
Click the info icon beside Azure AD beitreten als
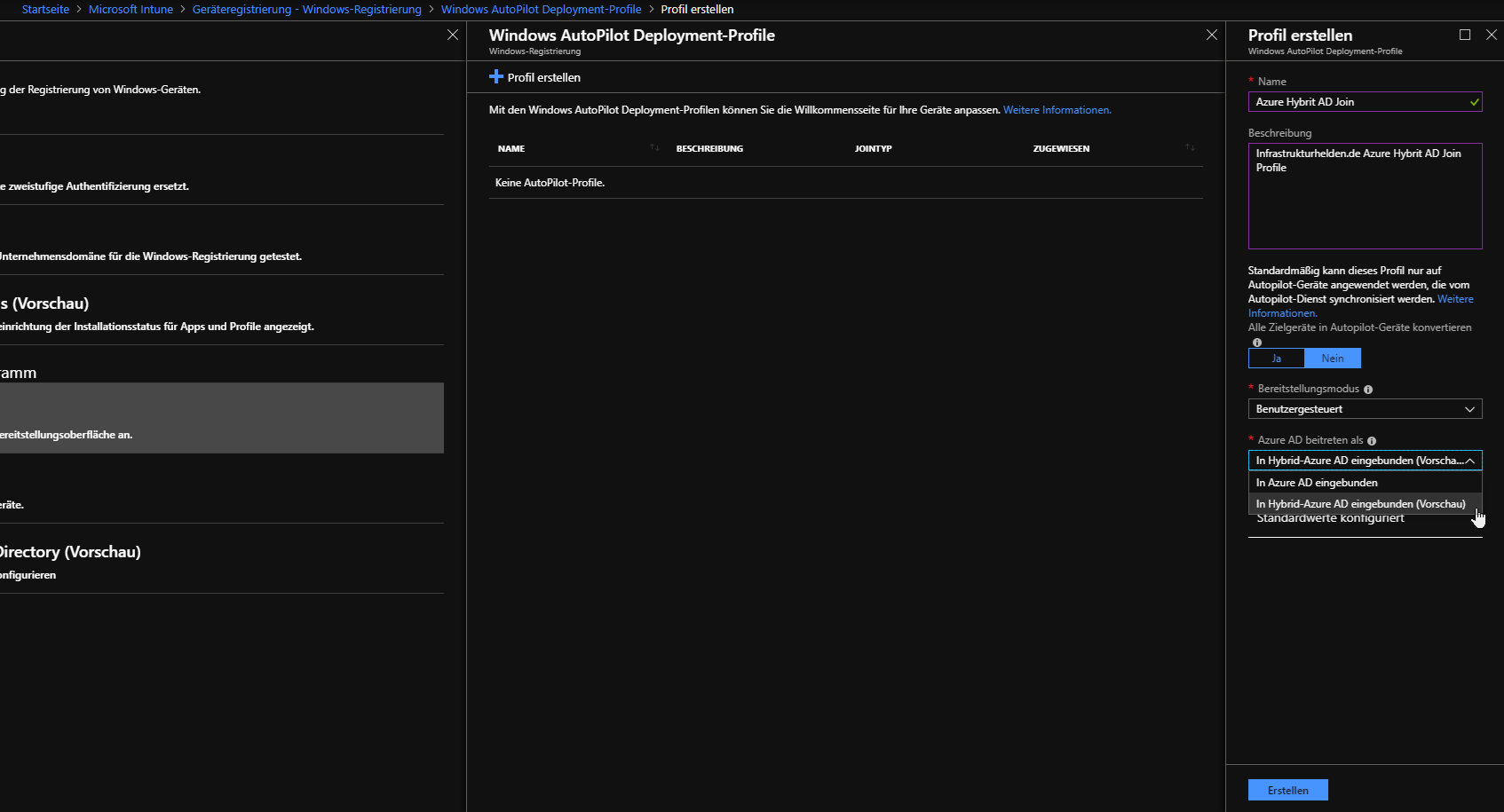(1372, 441)
